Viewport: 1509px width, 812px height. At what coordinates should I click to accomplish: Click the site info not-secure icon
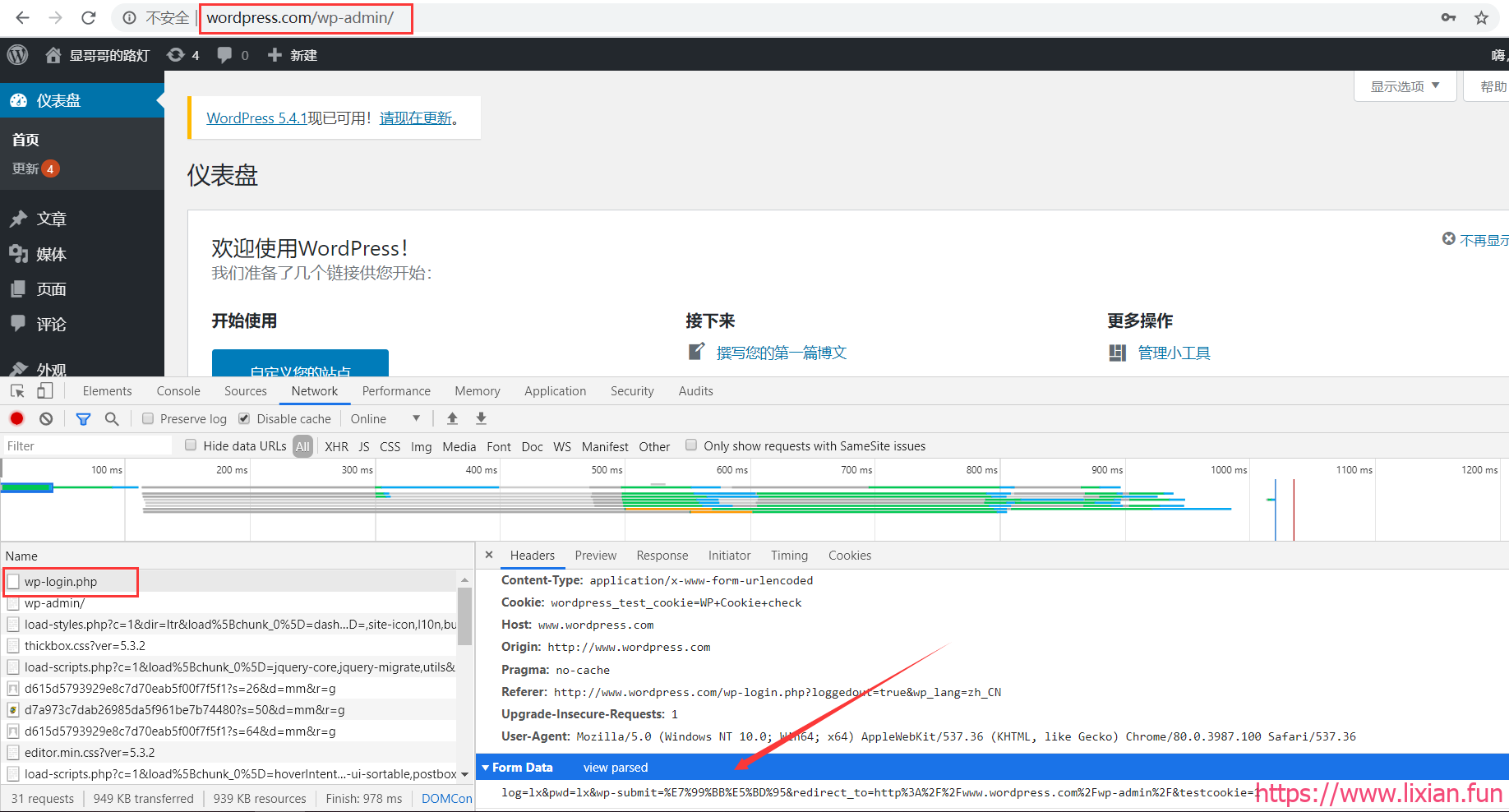pyautogui.click(x=129, y=17)
